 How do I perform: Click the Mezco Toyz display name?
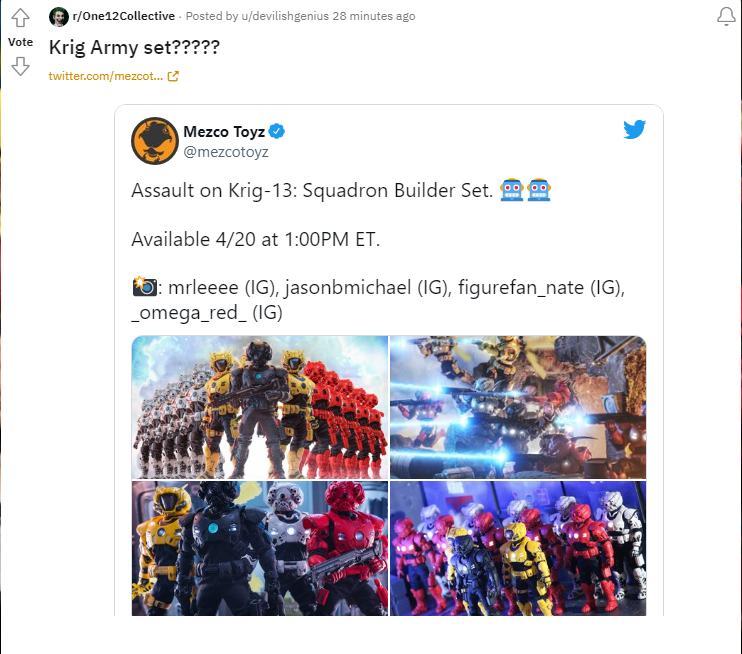pyautogui.click(x=224, y=132)
